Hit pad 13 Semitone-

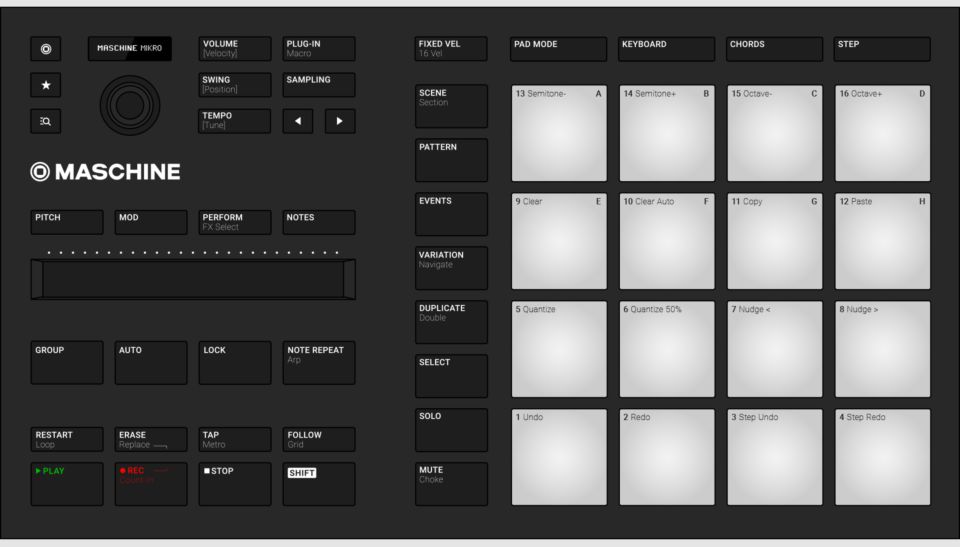[559, 134]
